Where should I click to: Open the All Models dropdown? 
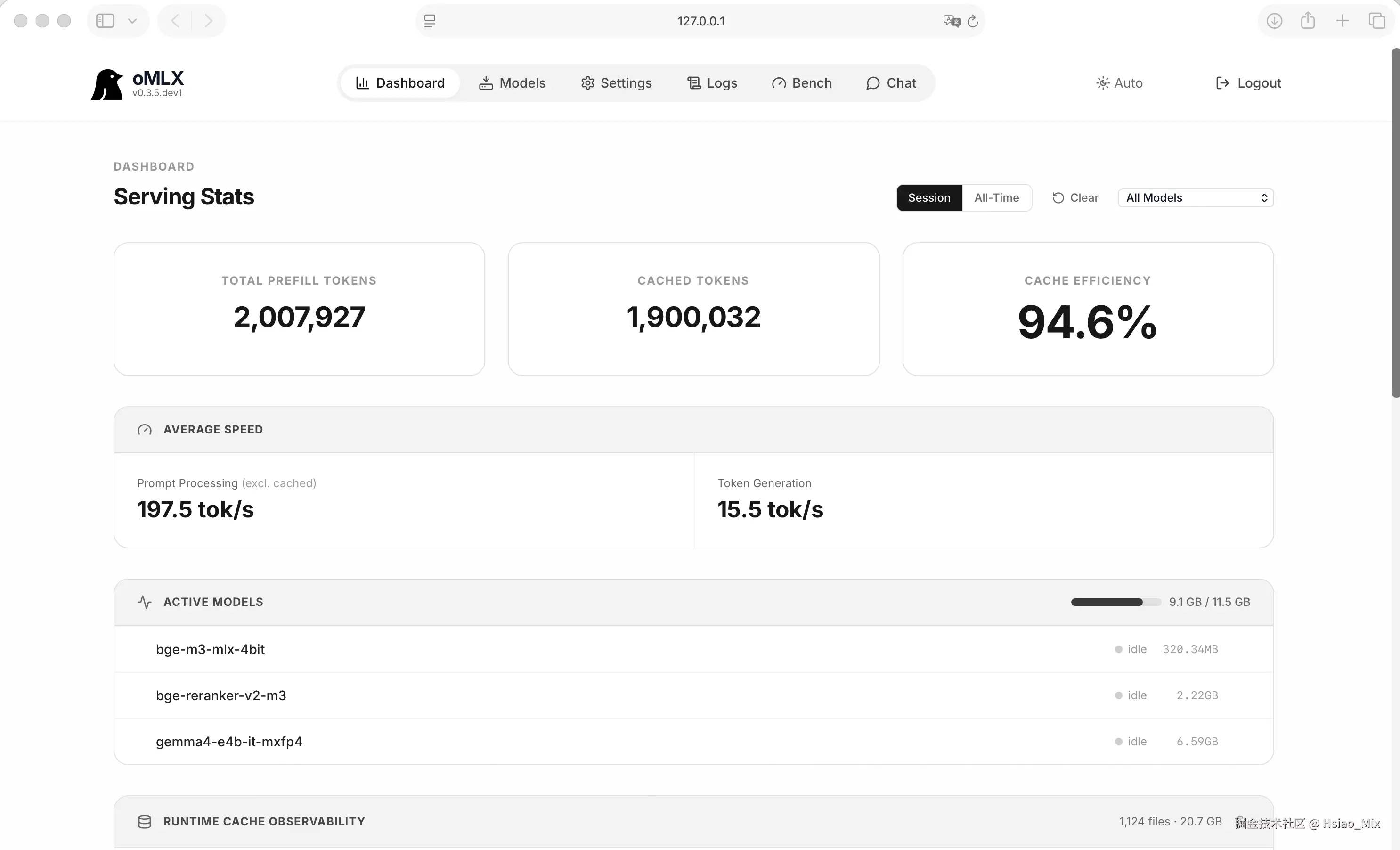pyautogui.click(x=1196, y=198)
